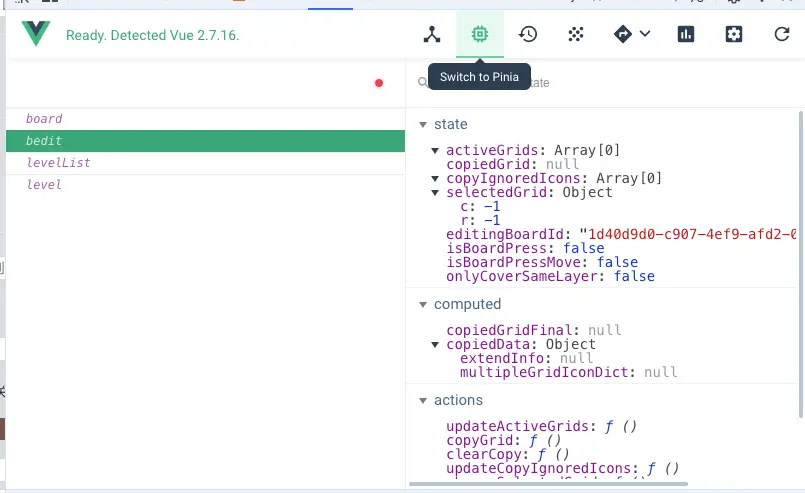Expand the activeGrids array
This screenshot has width=805, height=493.
pyautogui.click(x=435, y=150)
